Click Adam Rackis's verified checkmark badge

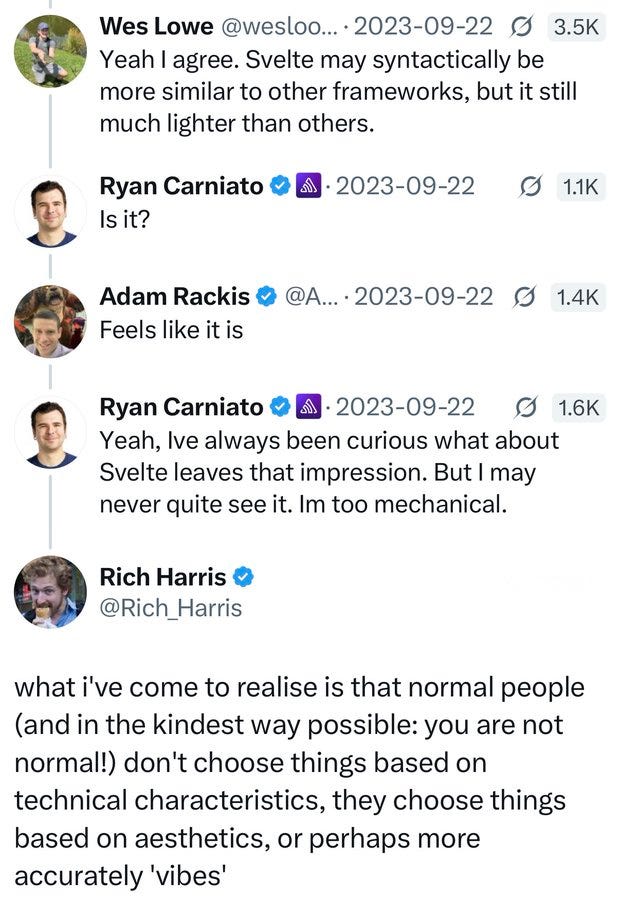click(x=266, y=296)
